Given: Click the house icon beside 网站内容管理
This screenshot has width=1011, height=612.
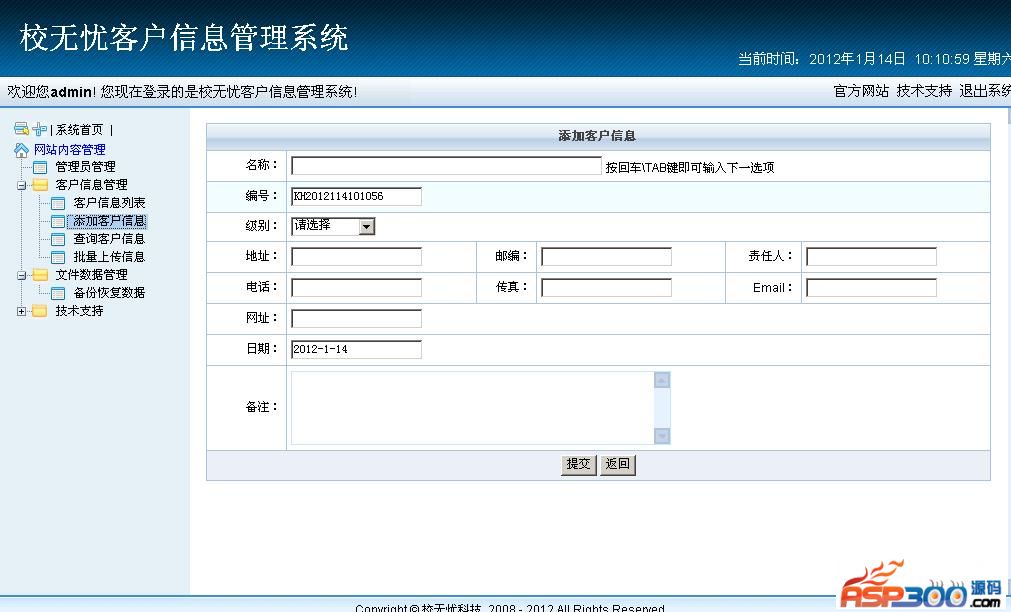Looking at the screenshot, I should click(21, 150).
